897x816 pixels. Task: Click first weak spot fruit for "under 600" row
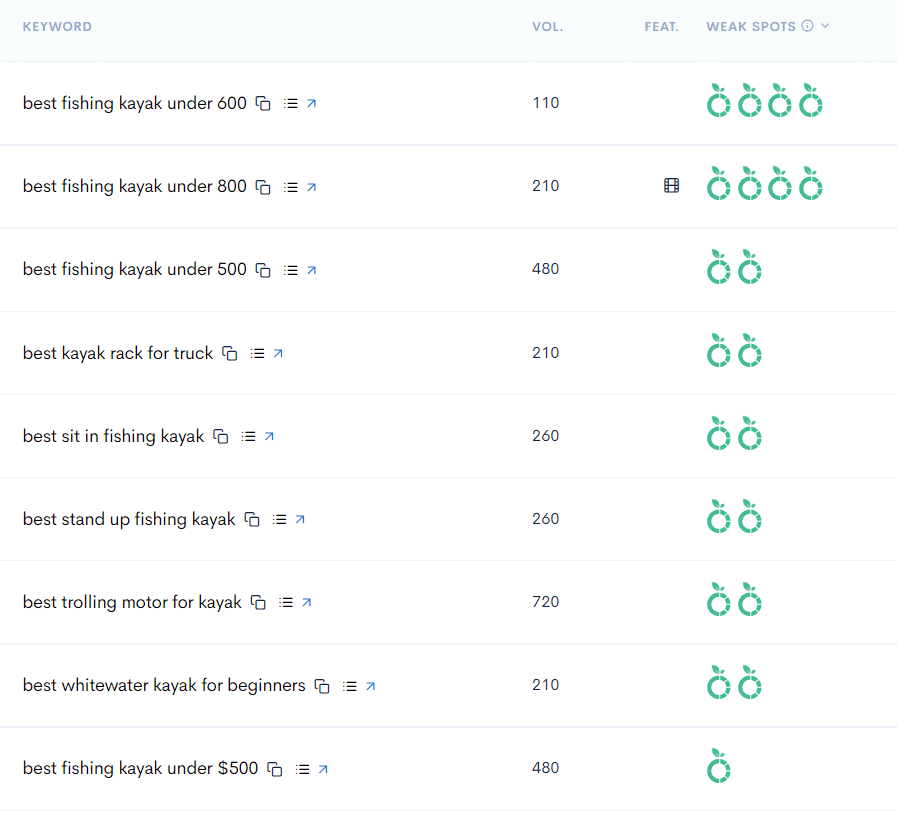pyautogui.click(x=718, y=101)
